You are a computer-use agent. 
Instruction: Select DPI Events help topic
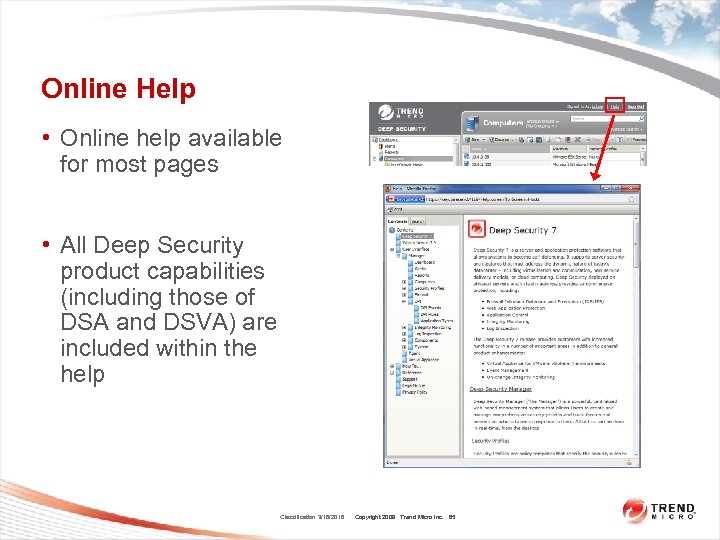[430, 308]
